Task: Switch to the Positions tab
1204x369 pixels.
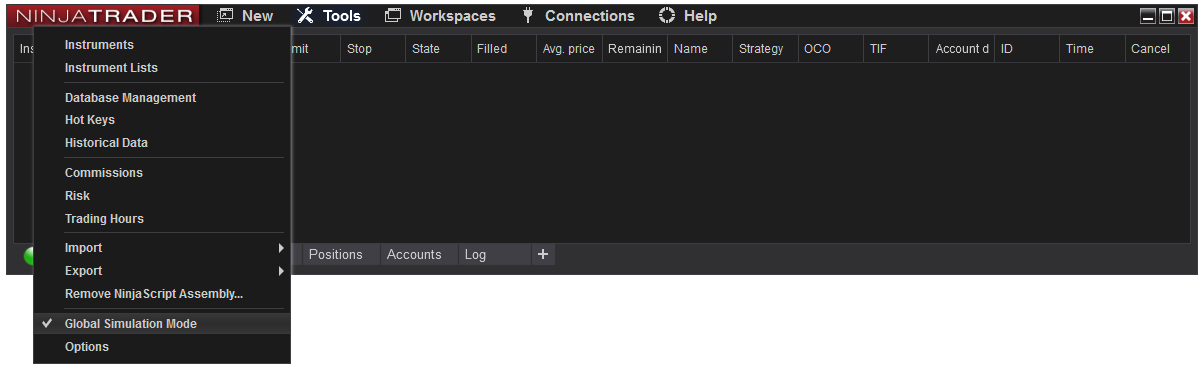Action: [335, 255]
